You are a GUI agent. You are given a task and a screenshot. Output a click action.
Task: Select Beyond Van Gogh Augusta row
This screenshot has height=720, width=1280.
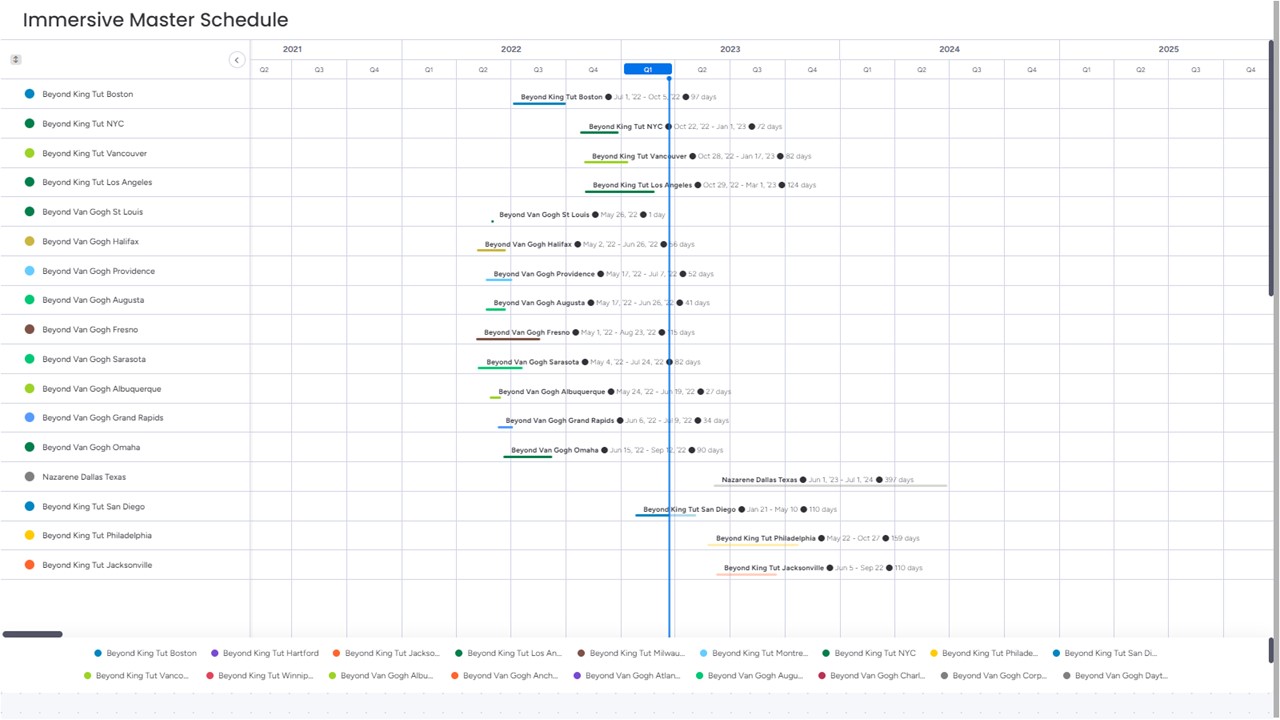point(125,300)
